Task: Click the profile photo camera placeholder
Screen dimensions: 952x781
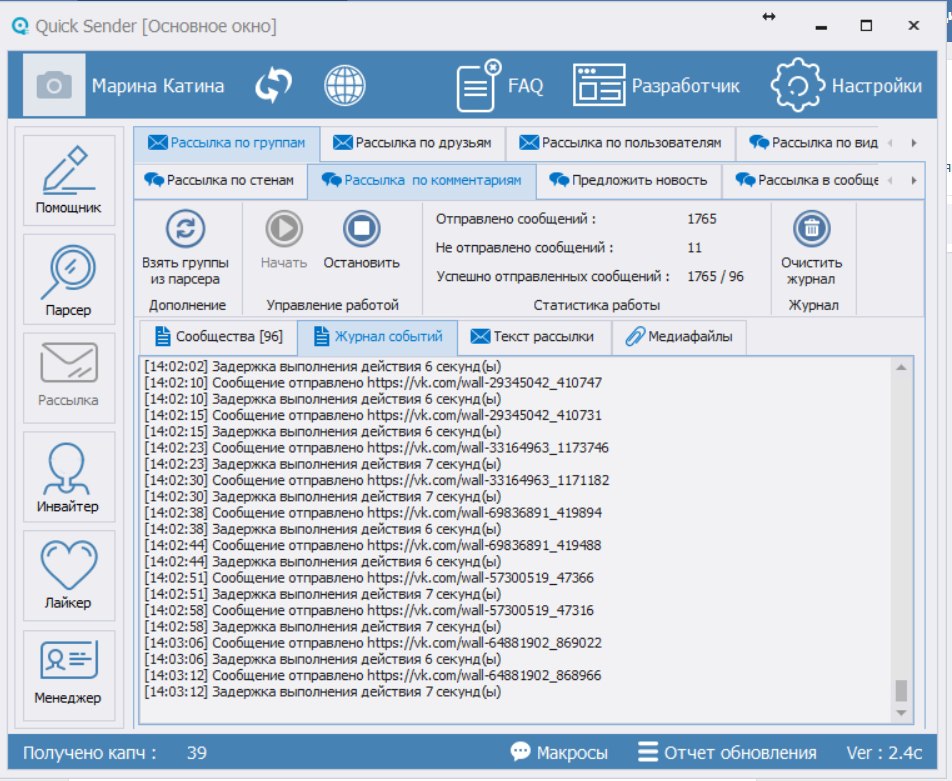Action: click(54, 86)
